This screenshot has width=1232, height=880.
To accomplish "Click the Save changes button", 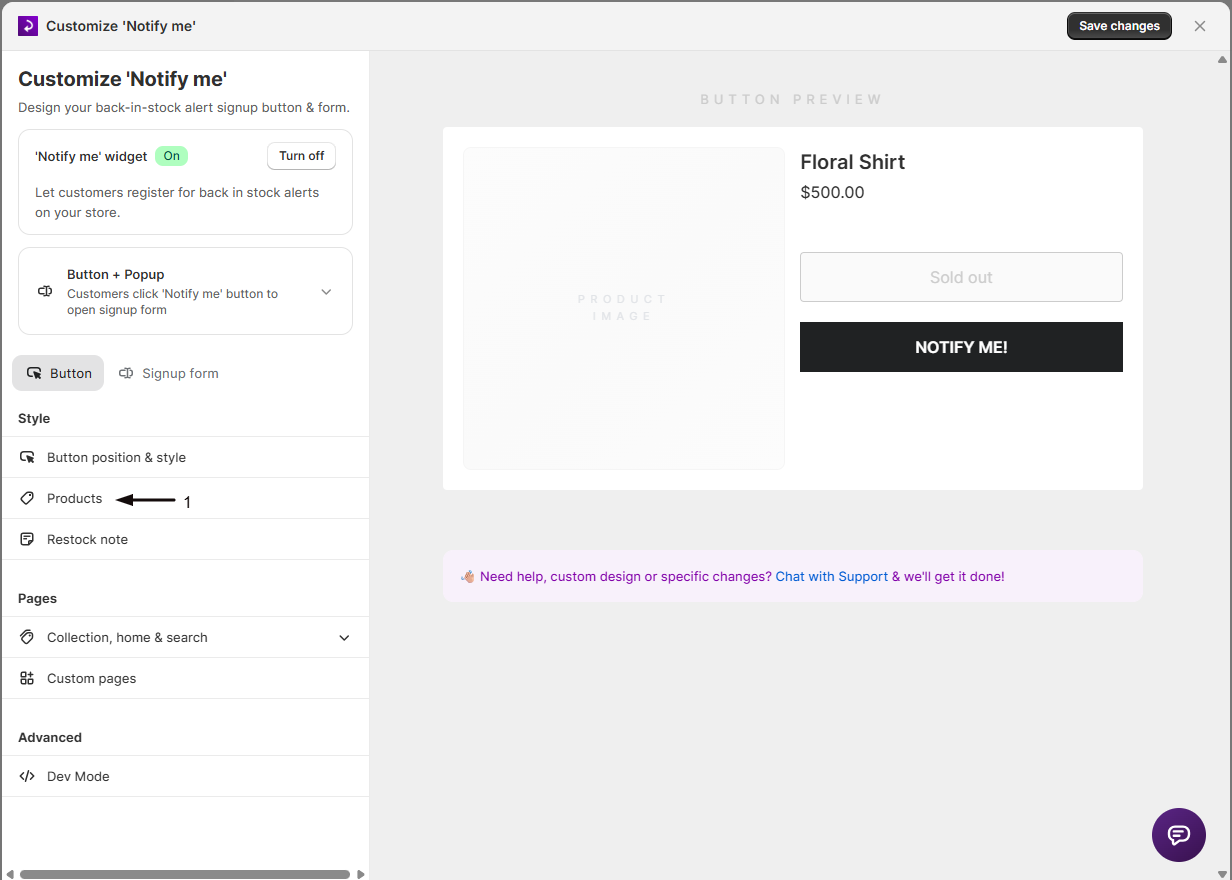I will pos(1119,26).
